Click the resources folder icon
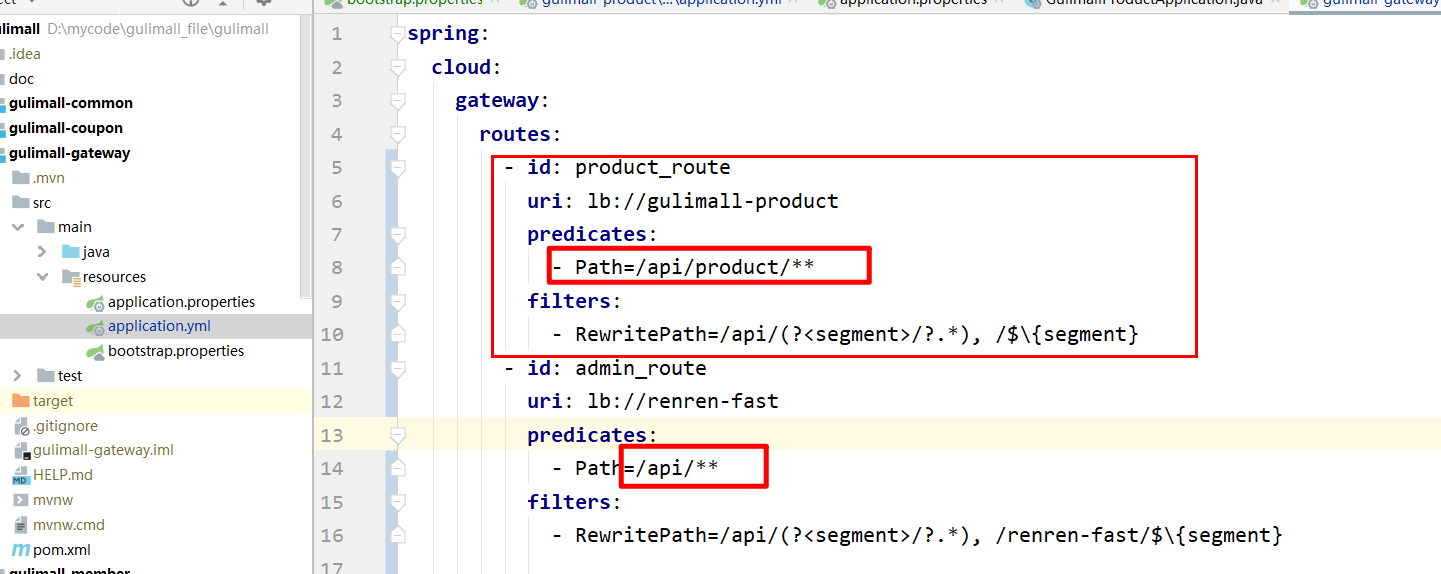 (70, 277)
